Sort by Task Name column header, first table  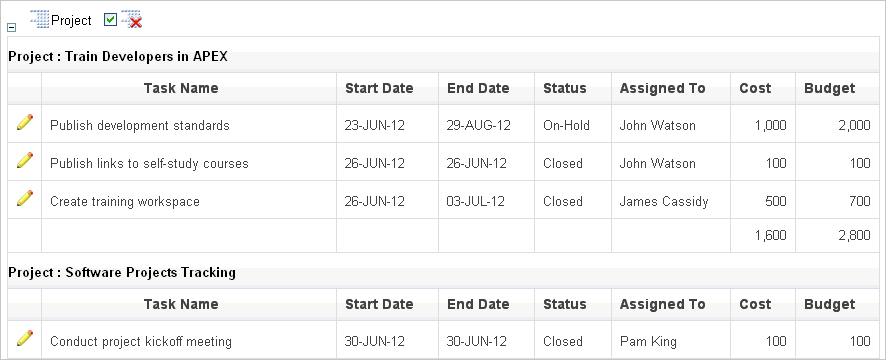click(x=181, y=88)
